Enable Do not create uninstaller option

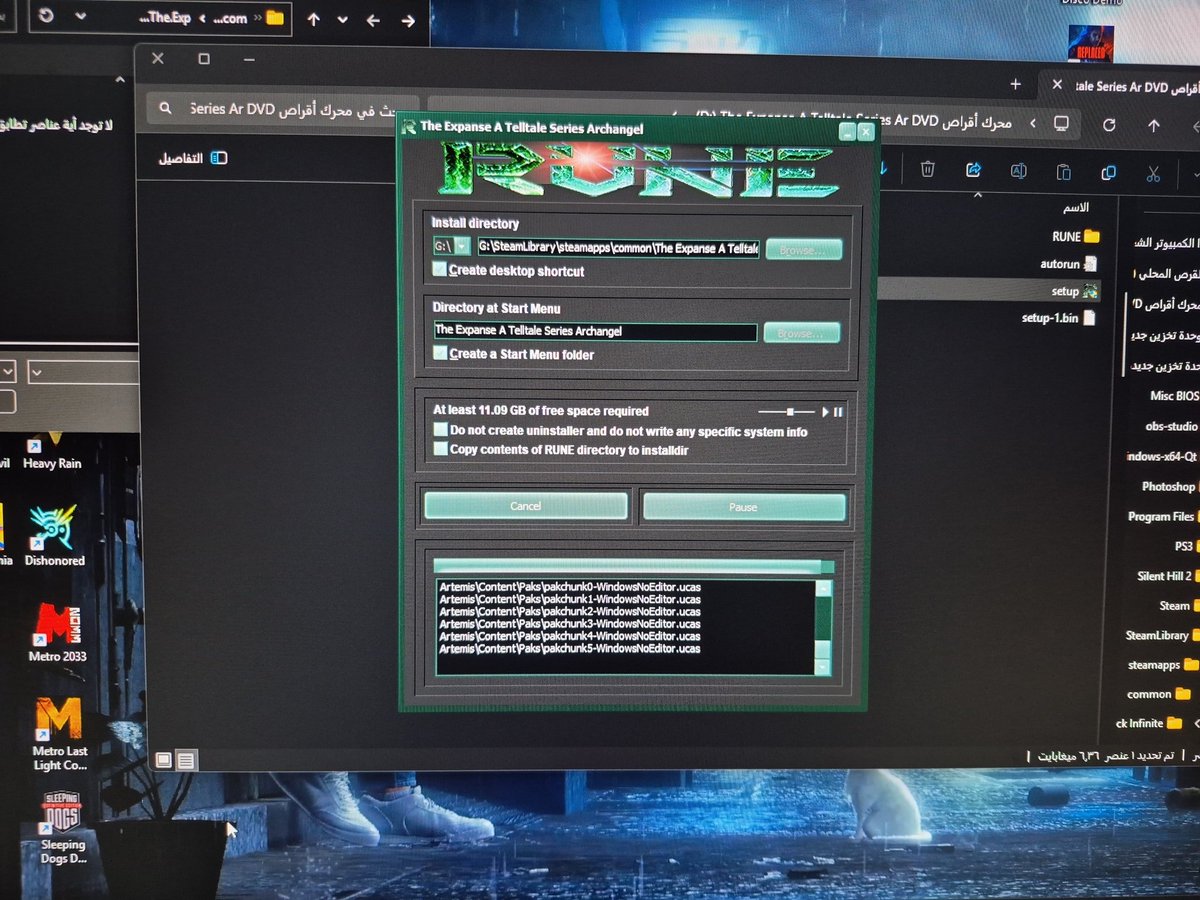(440, 430)
